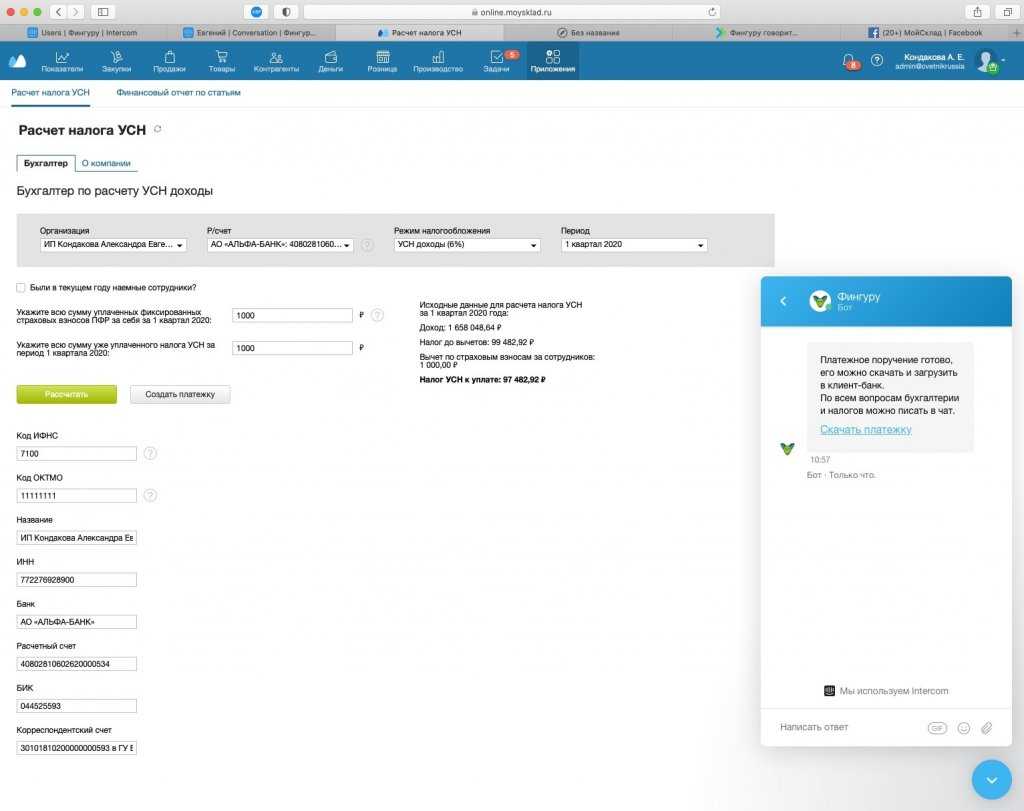Click the Создать платежку button
Viewport: 1024px width, 811px height.
[180, 395]
